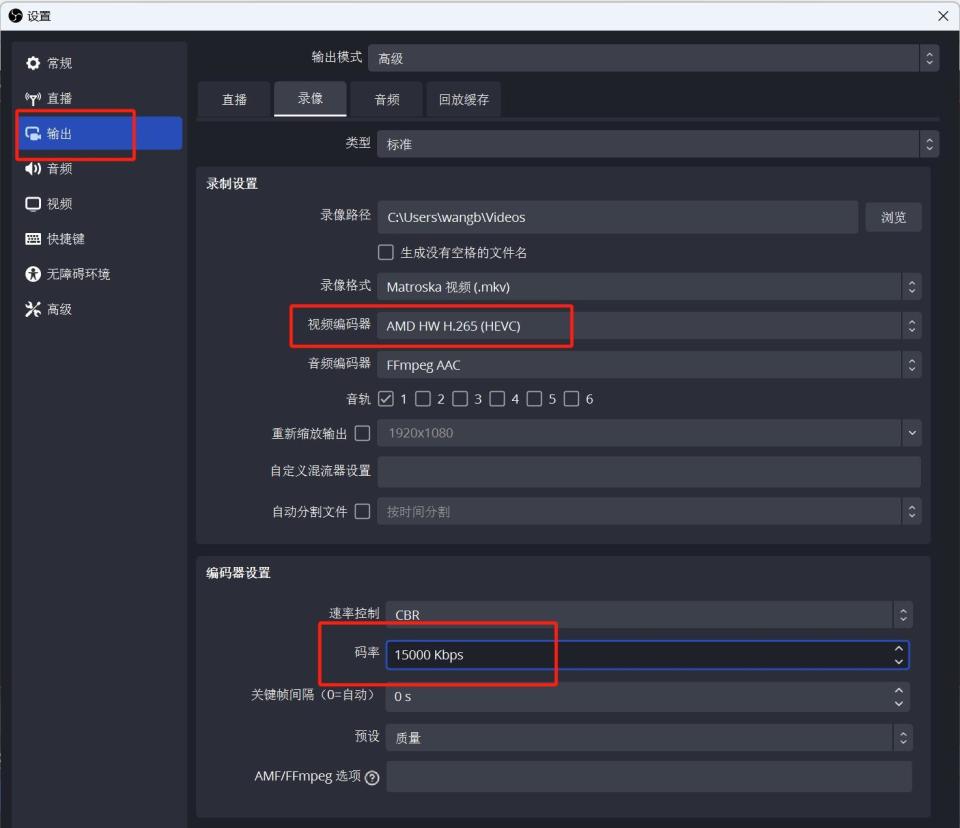Screen dimensions: 960x828
Task: Open 视频编码器 dropdown AMD HW H.265
Action: coord(649,326)
